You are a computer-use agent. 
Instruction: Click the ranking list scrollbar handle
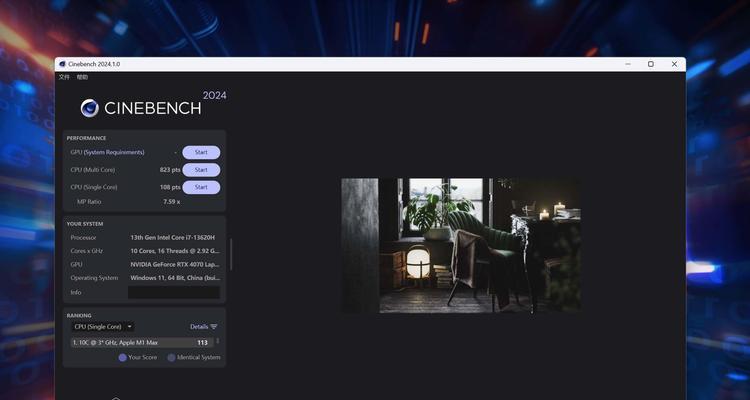[x=218, y=341]
